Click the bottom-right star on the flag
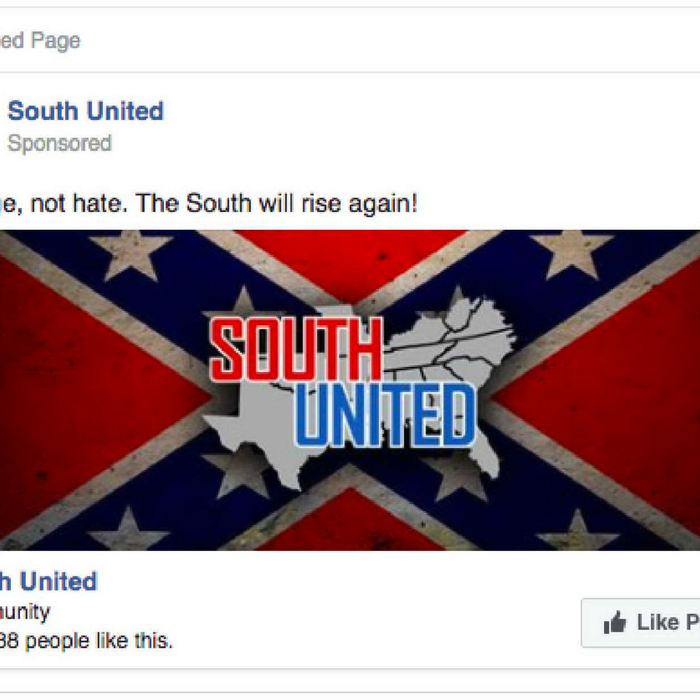Viewport: 700px width, 700px height. click(578, 531)
